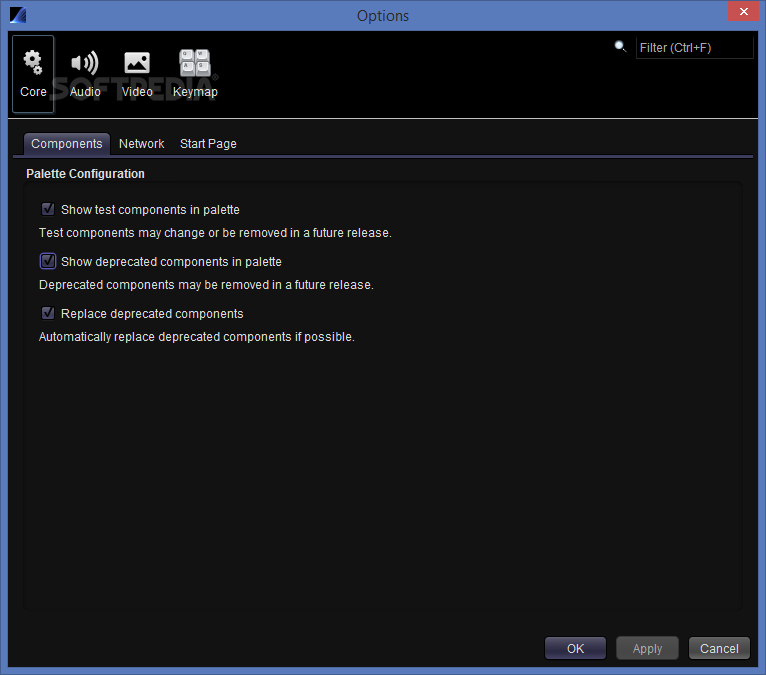Screen dimensions: 766x675
Task: Open the Audio options category
Action: [x=85, y=74]
